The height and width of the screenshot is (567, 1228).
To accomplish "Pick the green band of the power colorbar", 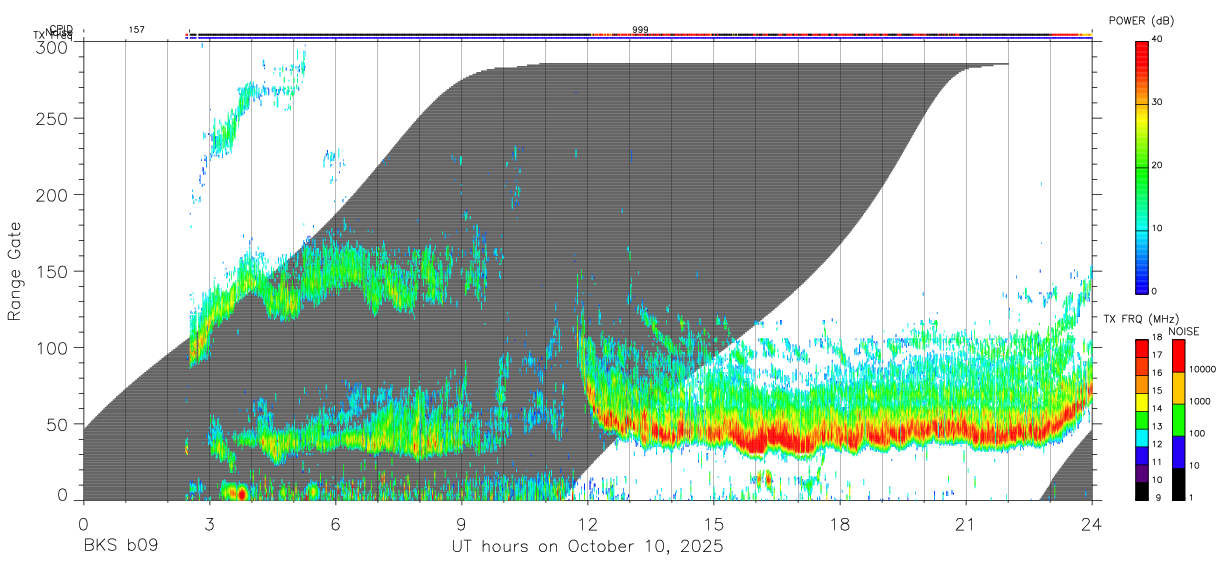I will tap(1142, 167).
